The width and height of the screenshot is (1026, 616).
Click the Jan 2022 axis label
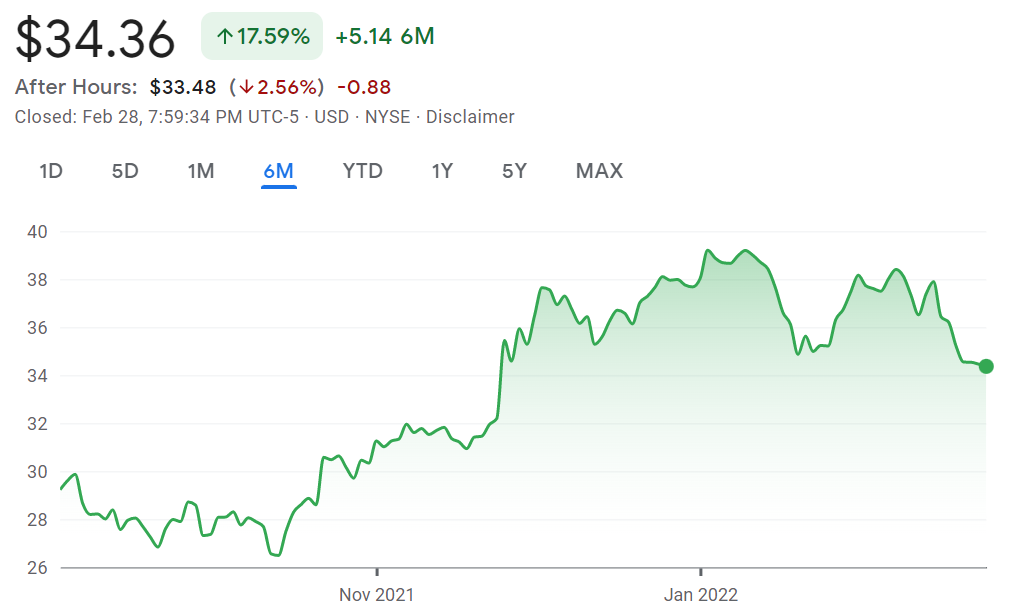(701, 595)
